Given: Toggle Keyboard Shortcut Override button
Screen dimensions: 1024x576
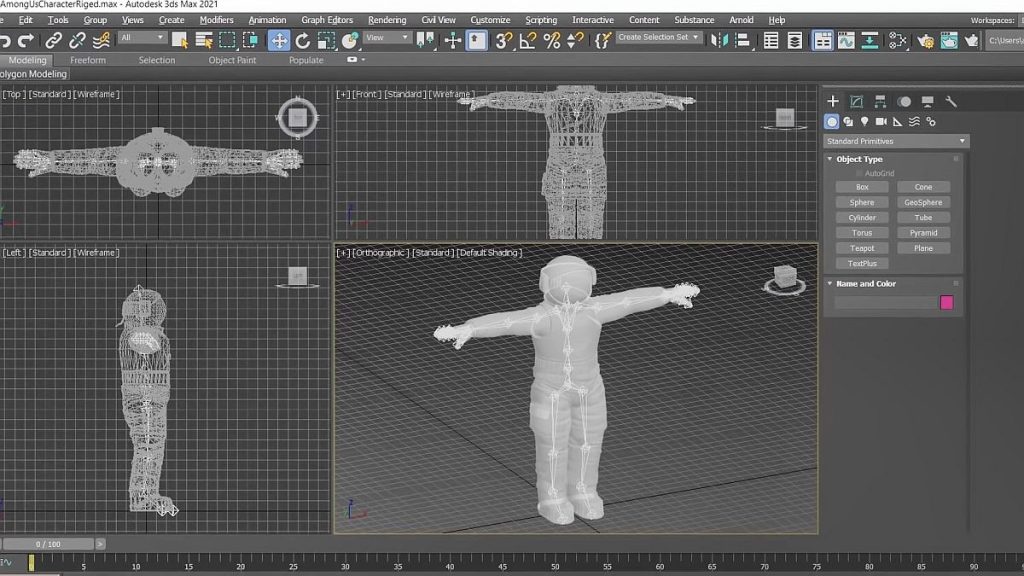Looking at the screenshot, I should click(477, 41).
